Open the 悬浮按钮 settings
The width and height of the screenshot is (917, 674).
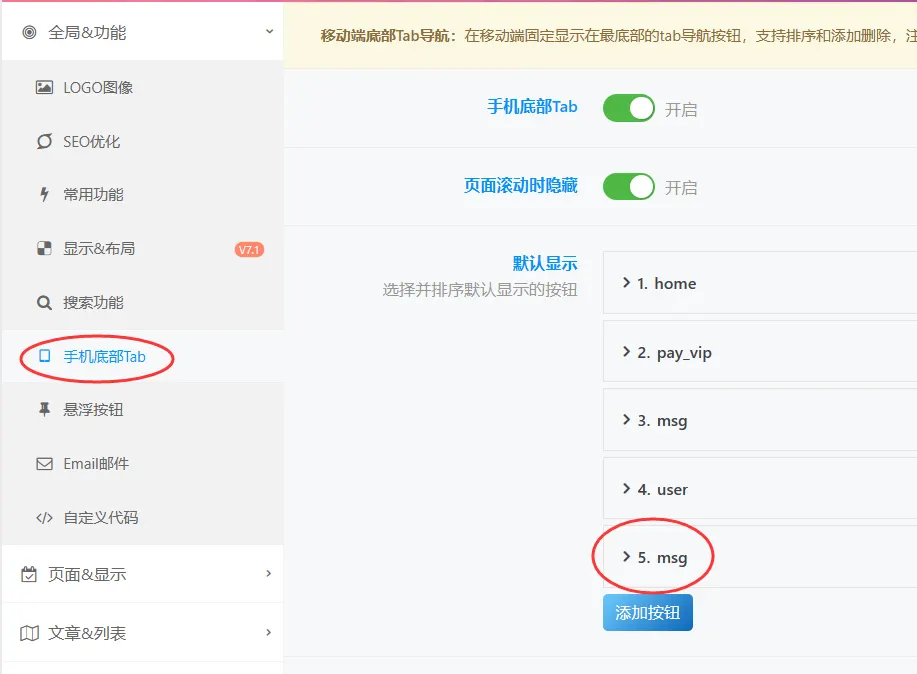tap(143, 410)
